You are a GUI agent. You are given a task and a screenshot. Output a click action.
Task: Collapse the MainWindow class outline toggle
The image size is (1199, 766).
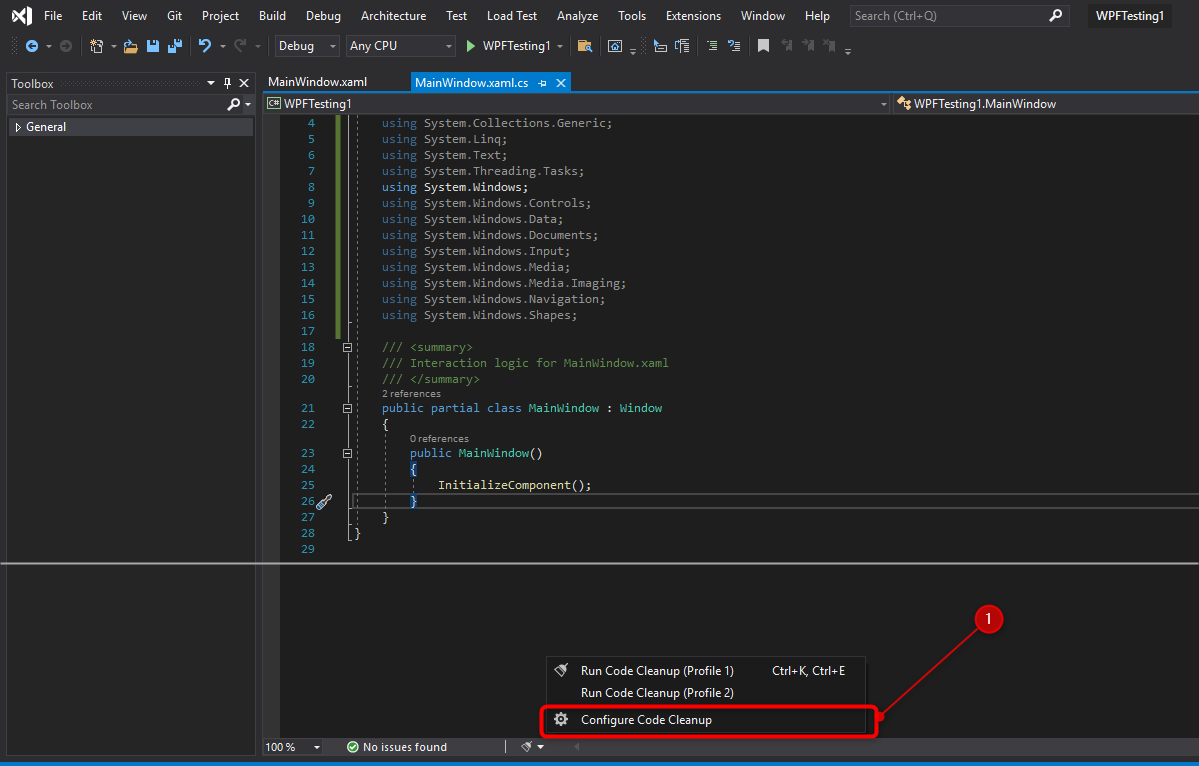(347, 408)
